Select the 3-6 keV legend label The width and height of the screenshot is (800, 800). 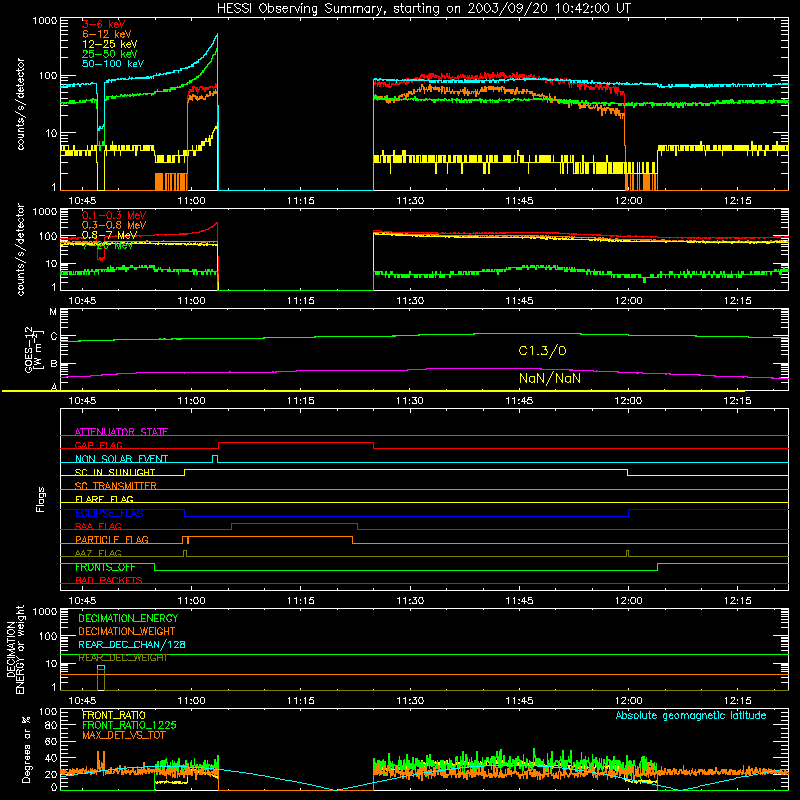pyautogui.click(x=103, y=24)
